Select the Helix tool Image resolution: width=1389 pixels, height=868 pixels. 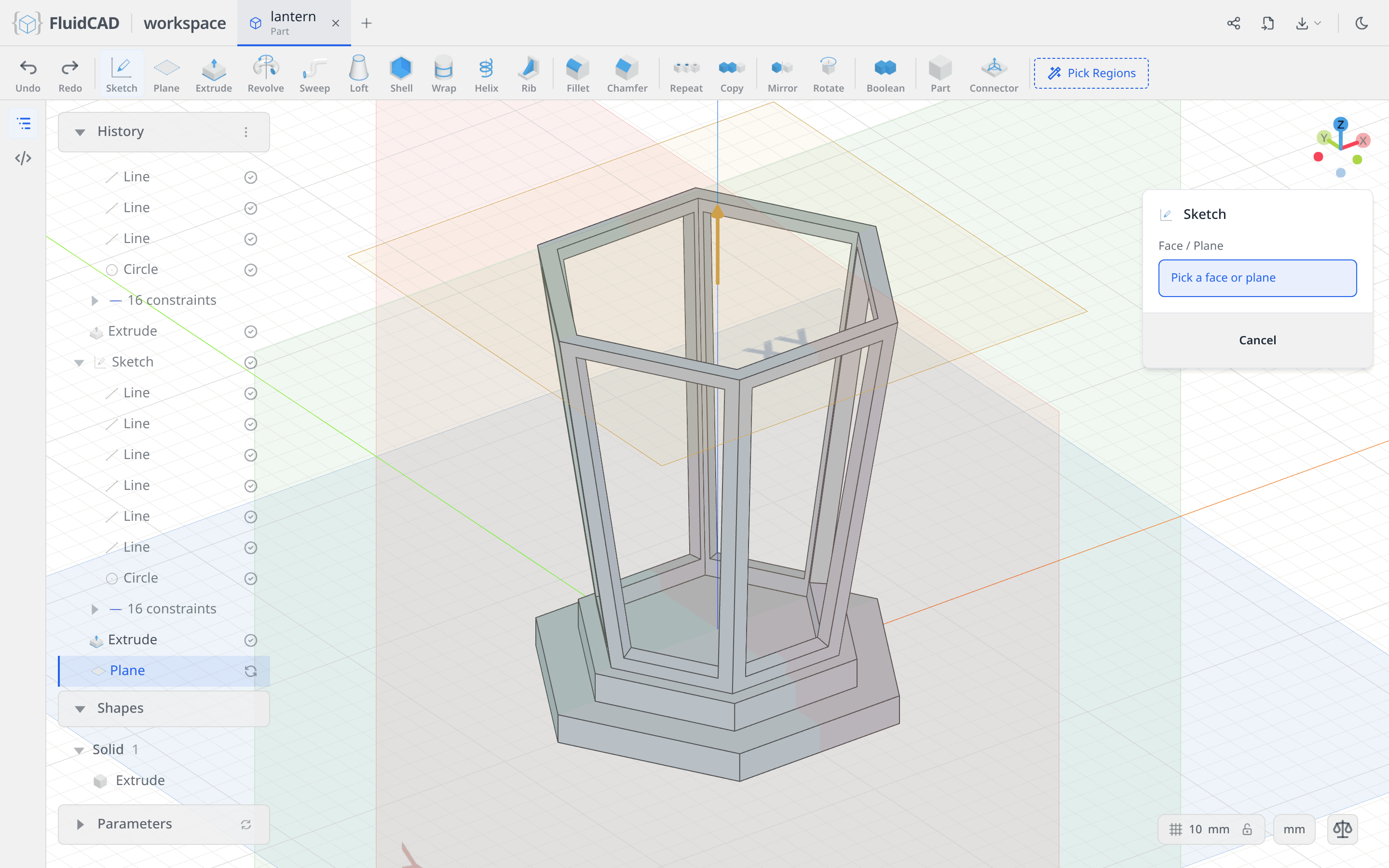486,74
